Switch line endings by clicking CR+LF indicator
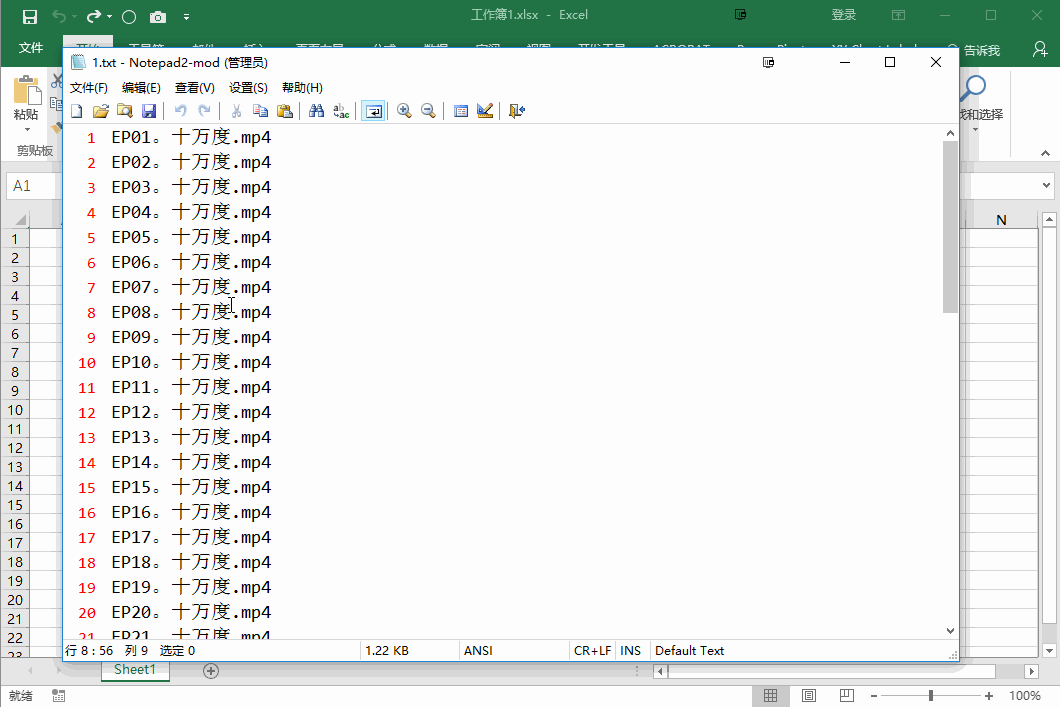This screenshot has width=1060, height=707. click(592, 650)
